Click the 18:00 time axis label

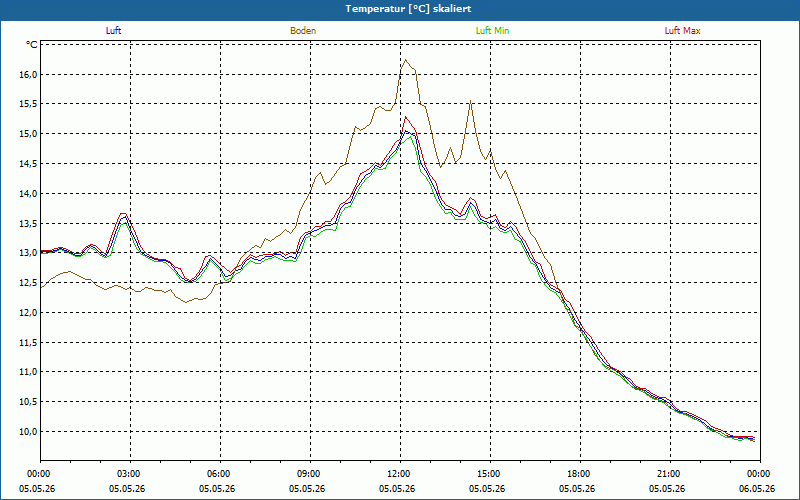pos(581,474)
